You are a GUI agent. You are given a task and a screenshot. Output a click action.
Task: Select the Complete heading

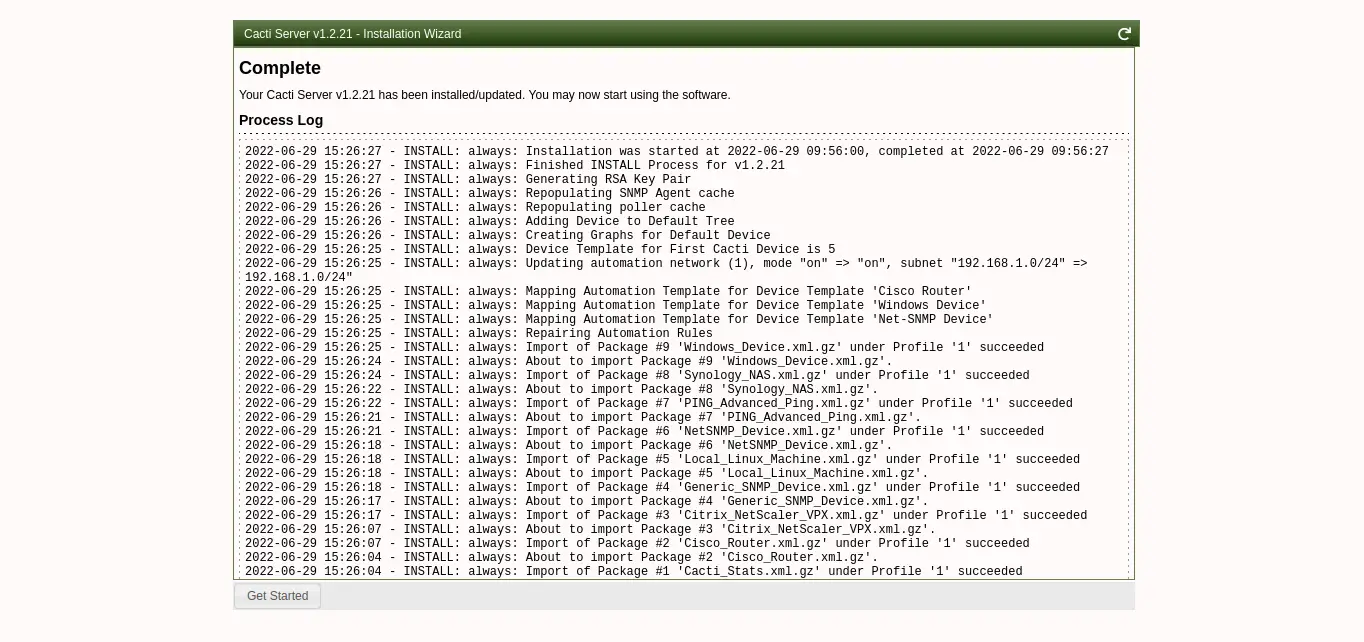[280, 68]
